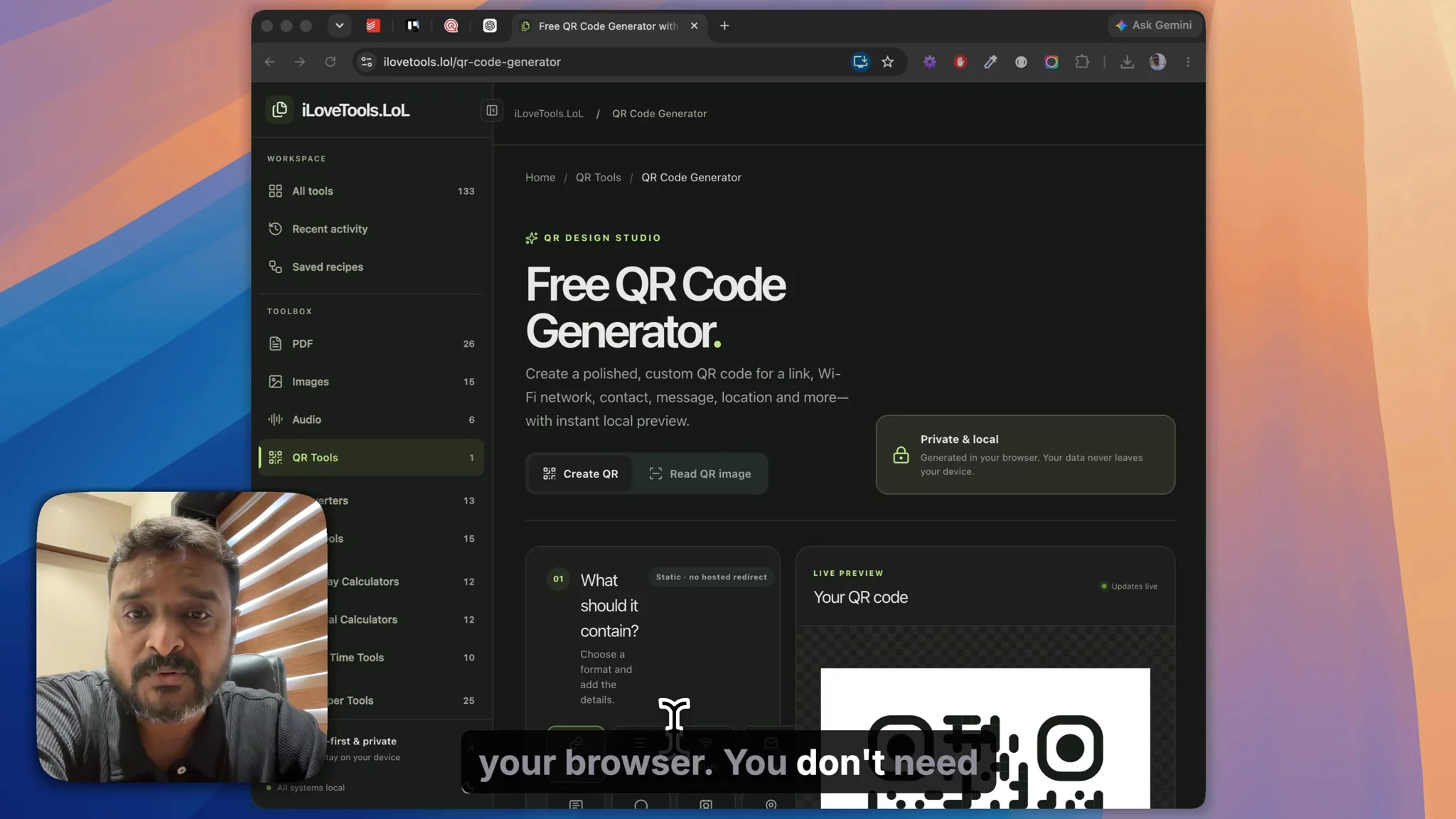Open Saved recipes in the sidebar
1456x819 pixels.
click(371, 267)
